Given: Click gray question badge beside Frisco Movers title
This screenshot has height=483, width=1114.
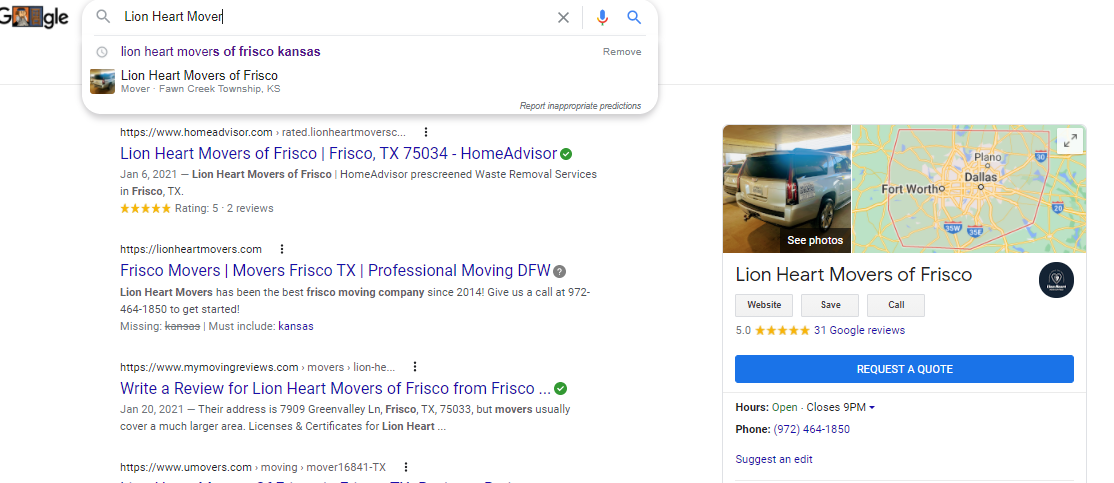Looking at the screenshot, I should pos(560,271).
